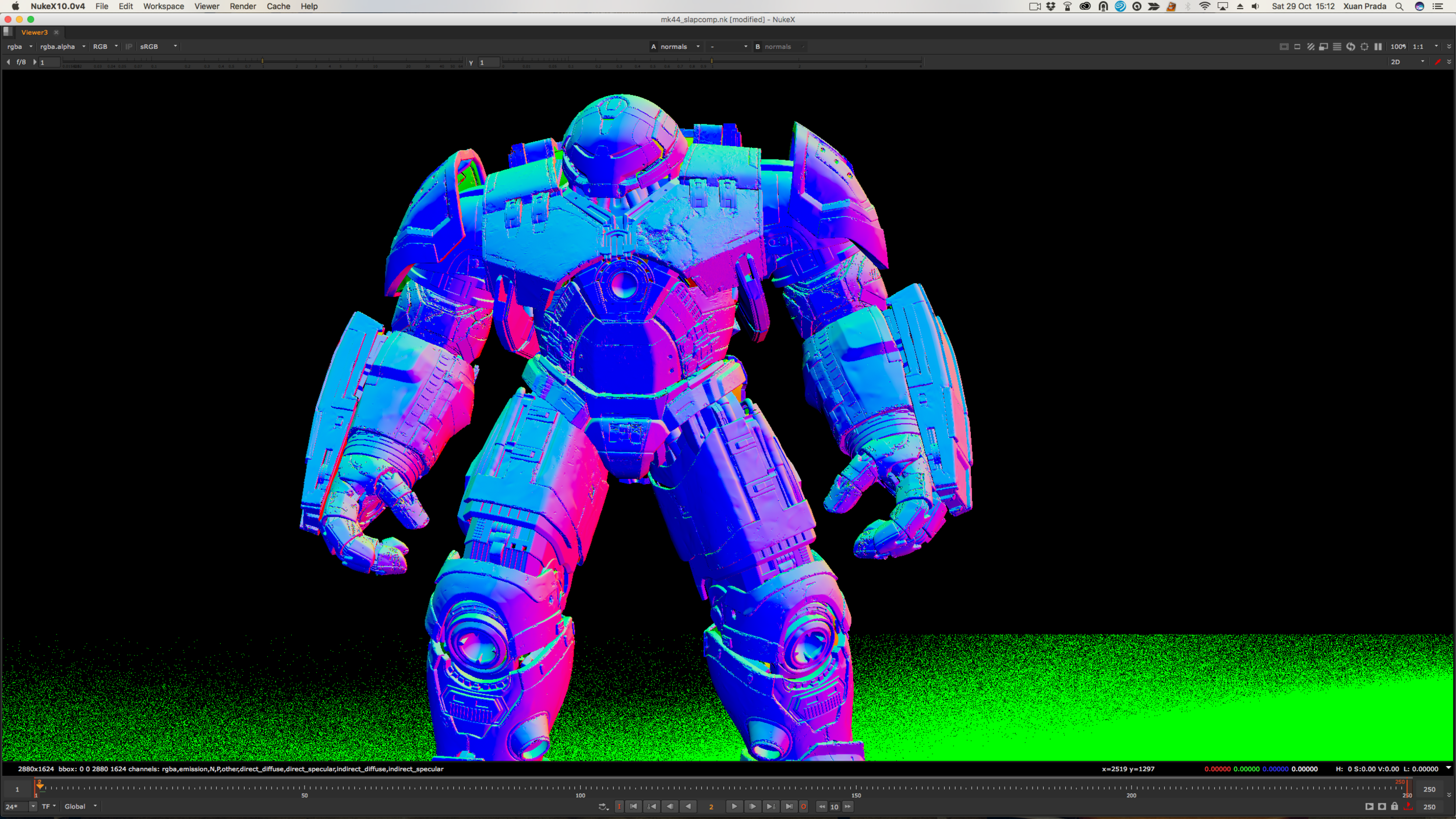Viewport: 1456px width, 819px height.
Task: Toggle the overlay target icon
Action: click(1364, 47)
